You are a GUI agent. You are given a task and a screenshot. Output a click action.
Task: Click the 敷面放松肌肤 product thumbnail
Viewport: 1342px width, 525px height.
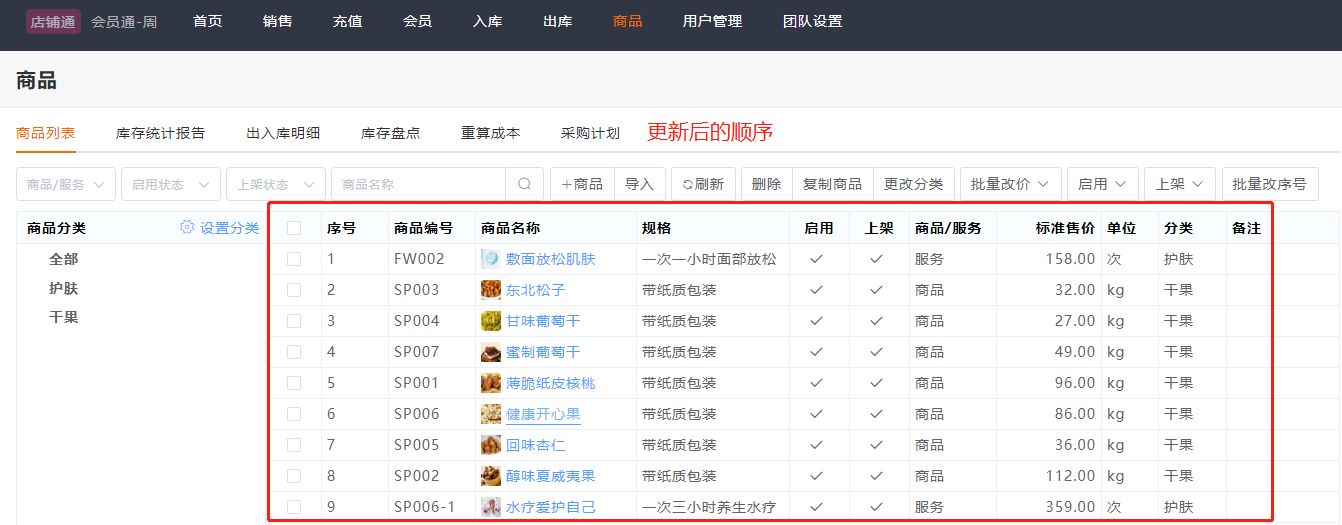(490, 259)
